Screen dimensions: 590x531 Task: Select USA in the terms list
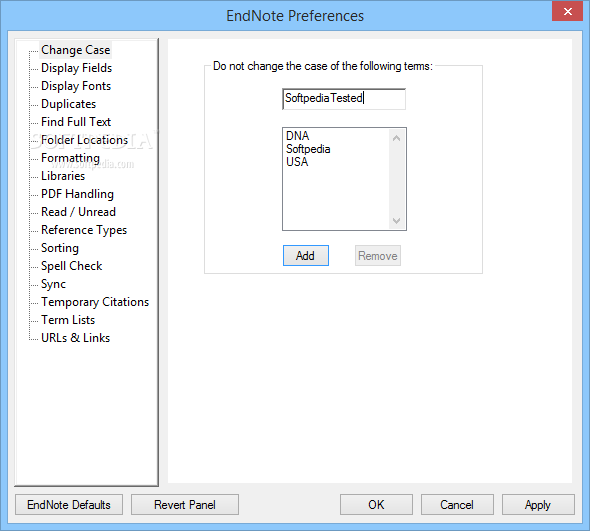297,162
